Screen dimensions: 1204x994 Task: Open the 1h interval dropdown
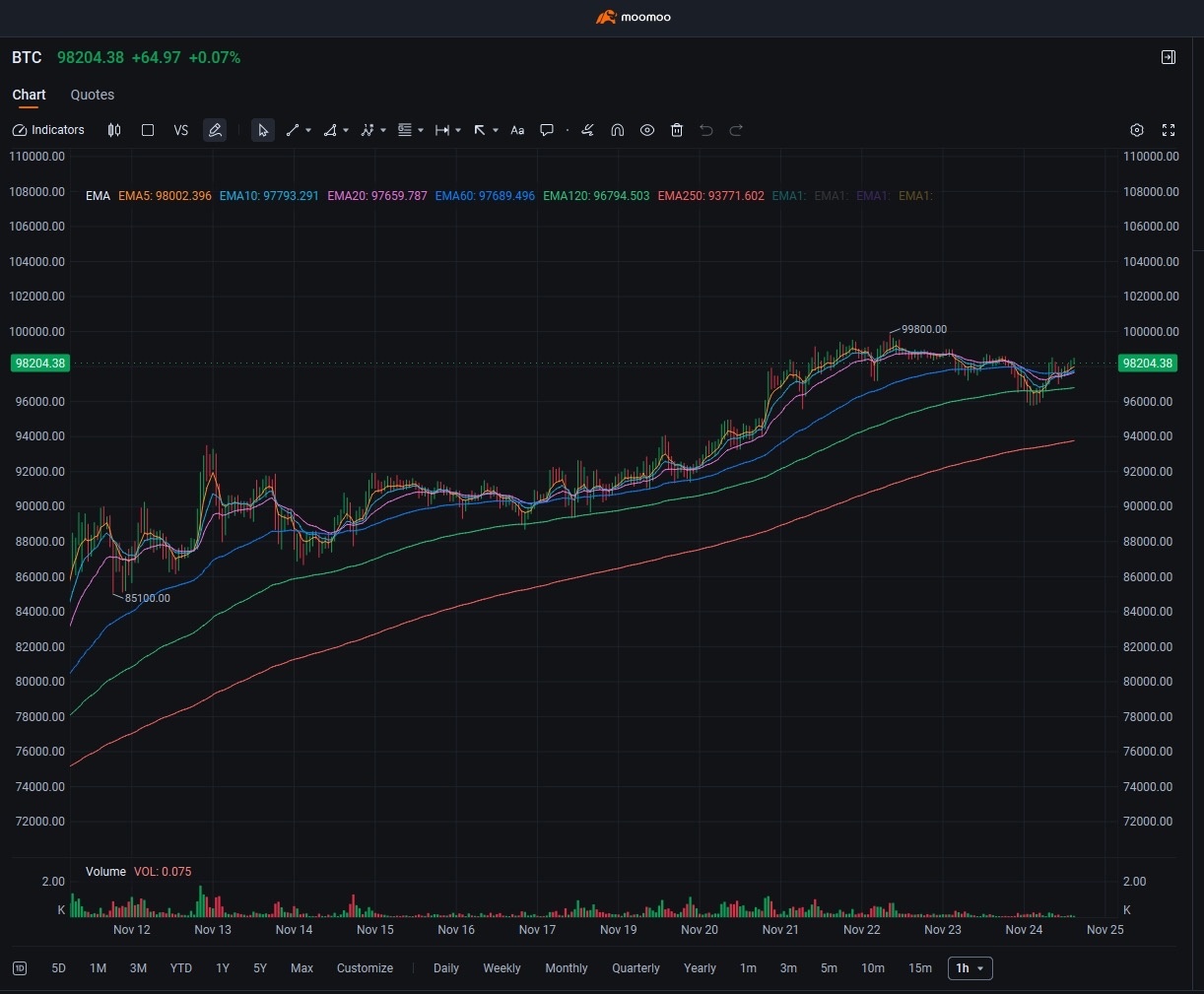pyautogui.click(x=970, y=968)
